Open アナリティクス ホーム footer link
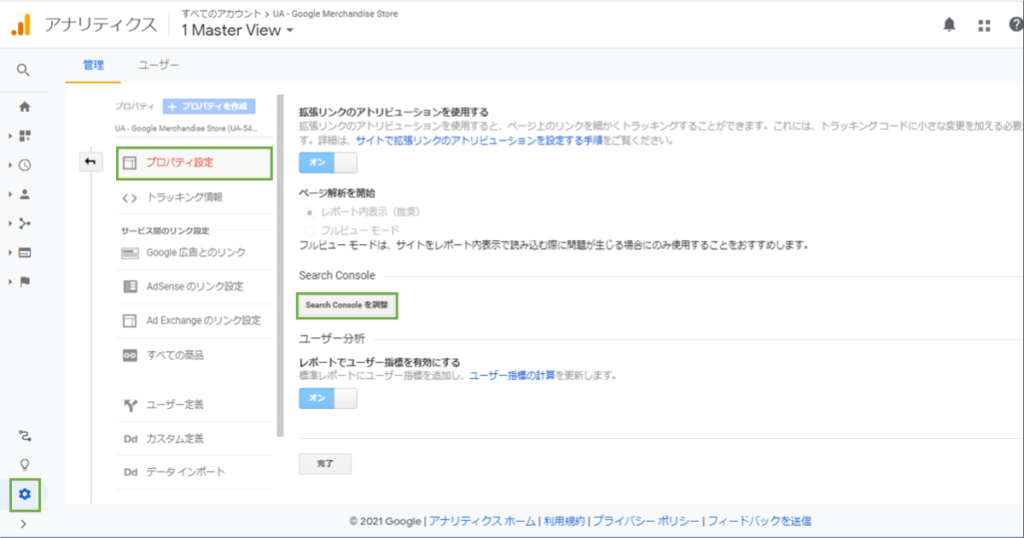Viewport: 1024px width, 538px height. [482, 521]
